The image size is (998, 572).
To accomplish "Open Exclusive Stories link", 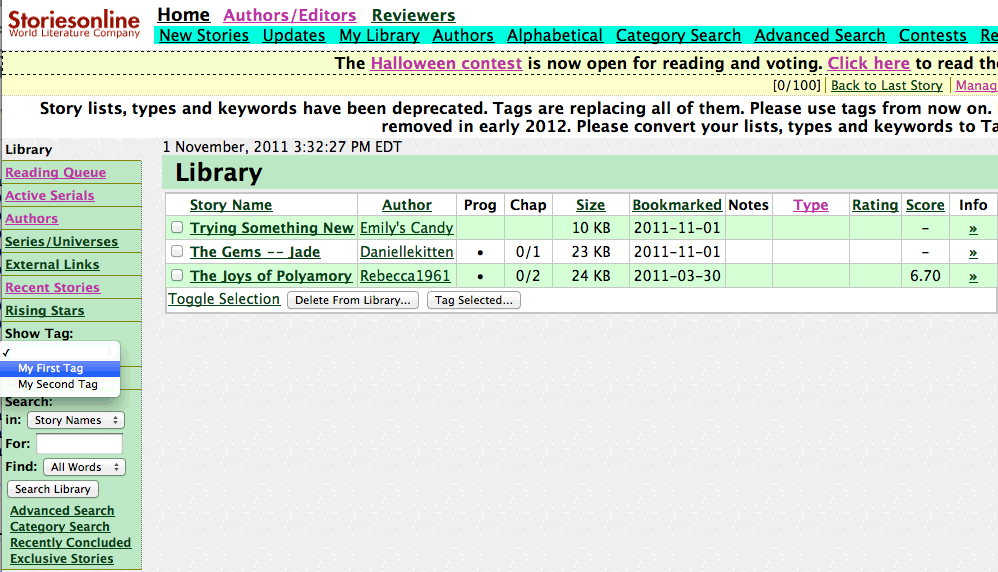I will coord(62,559).
